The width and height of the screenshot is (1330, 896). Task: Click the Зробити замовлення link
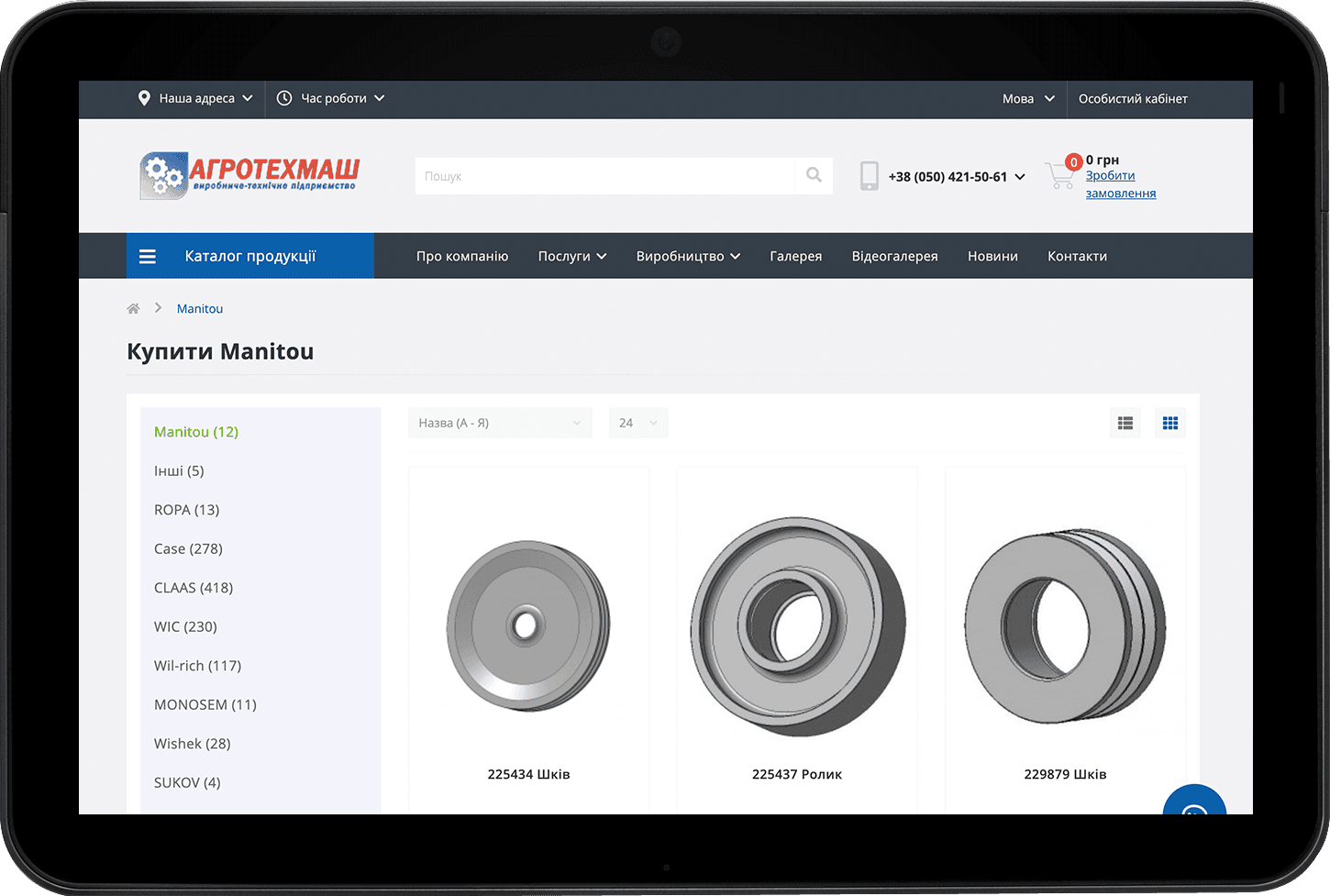(1120, 184)
